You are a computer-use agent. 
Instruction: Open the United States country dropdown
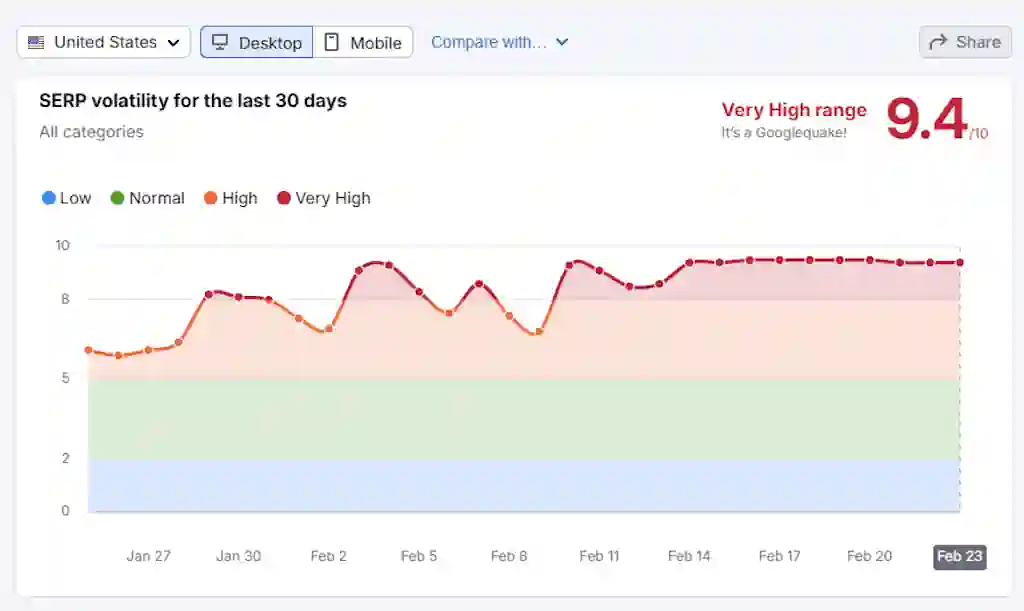click(x=104, y=42)
